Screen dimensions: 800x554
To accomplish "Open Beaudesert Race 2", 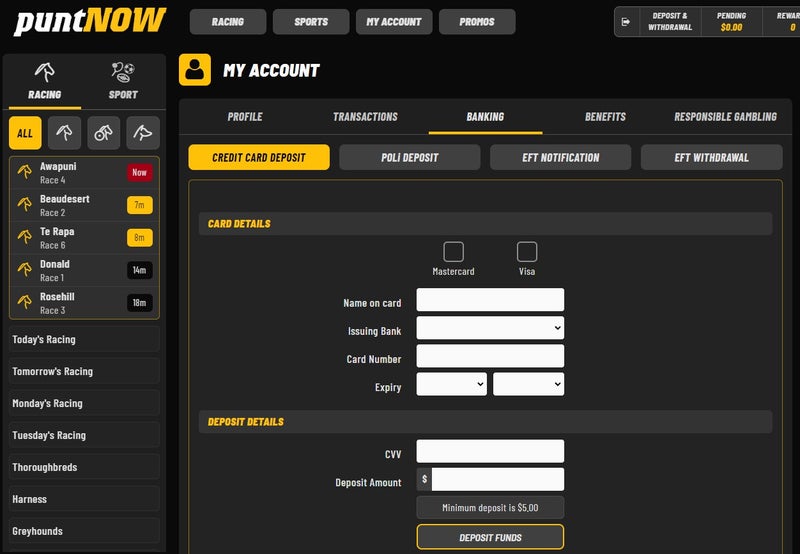I will [84, 205].
